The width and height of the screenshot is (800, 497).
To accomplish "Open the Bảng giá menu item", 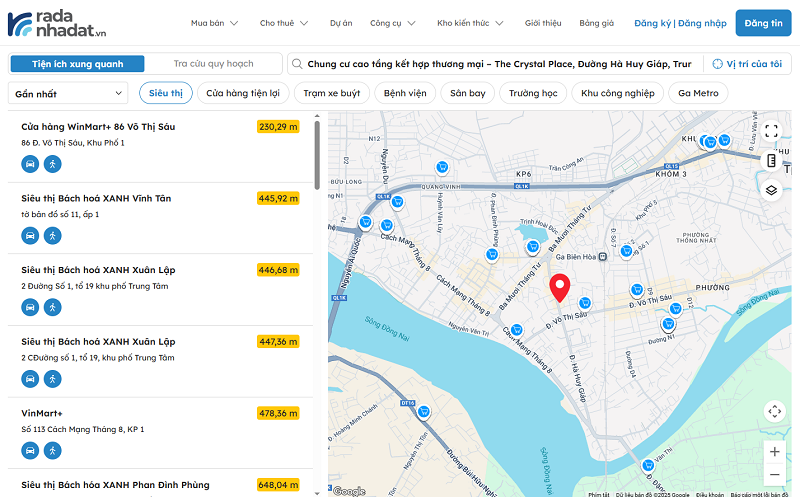I will 596,22.
